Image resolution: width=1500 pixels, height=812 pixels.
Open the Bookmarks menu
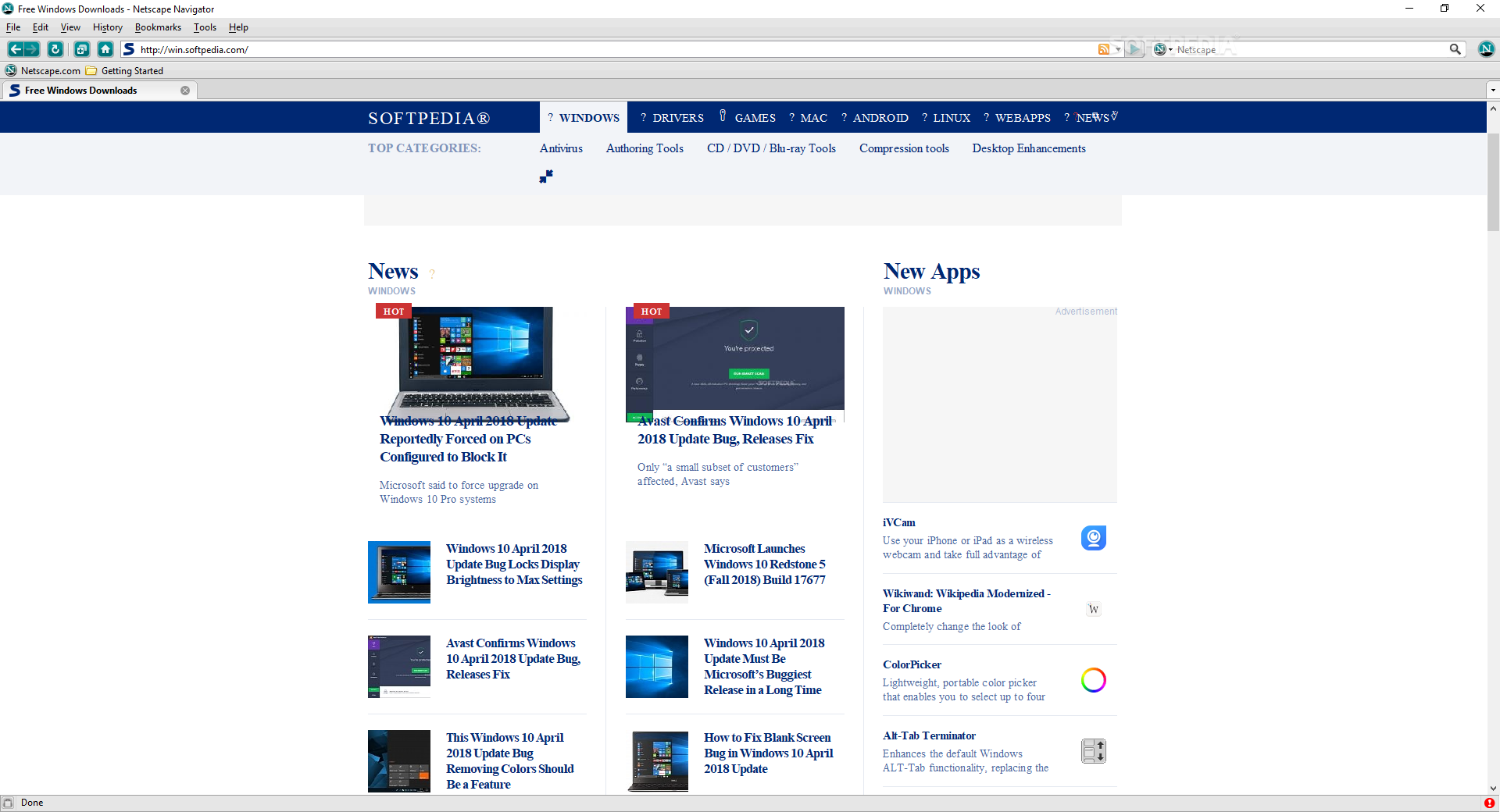tap(158, 27)
